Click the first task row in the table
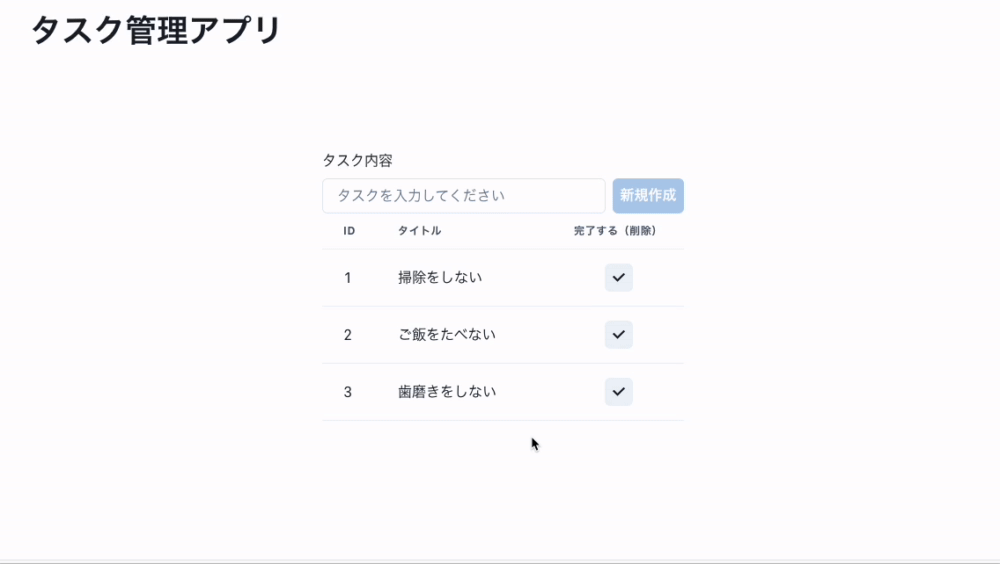Image resolution: width=1000 pixels, height=564 pixels. 503,278
